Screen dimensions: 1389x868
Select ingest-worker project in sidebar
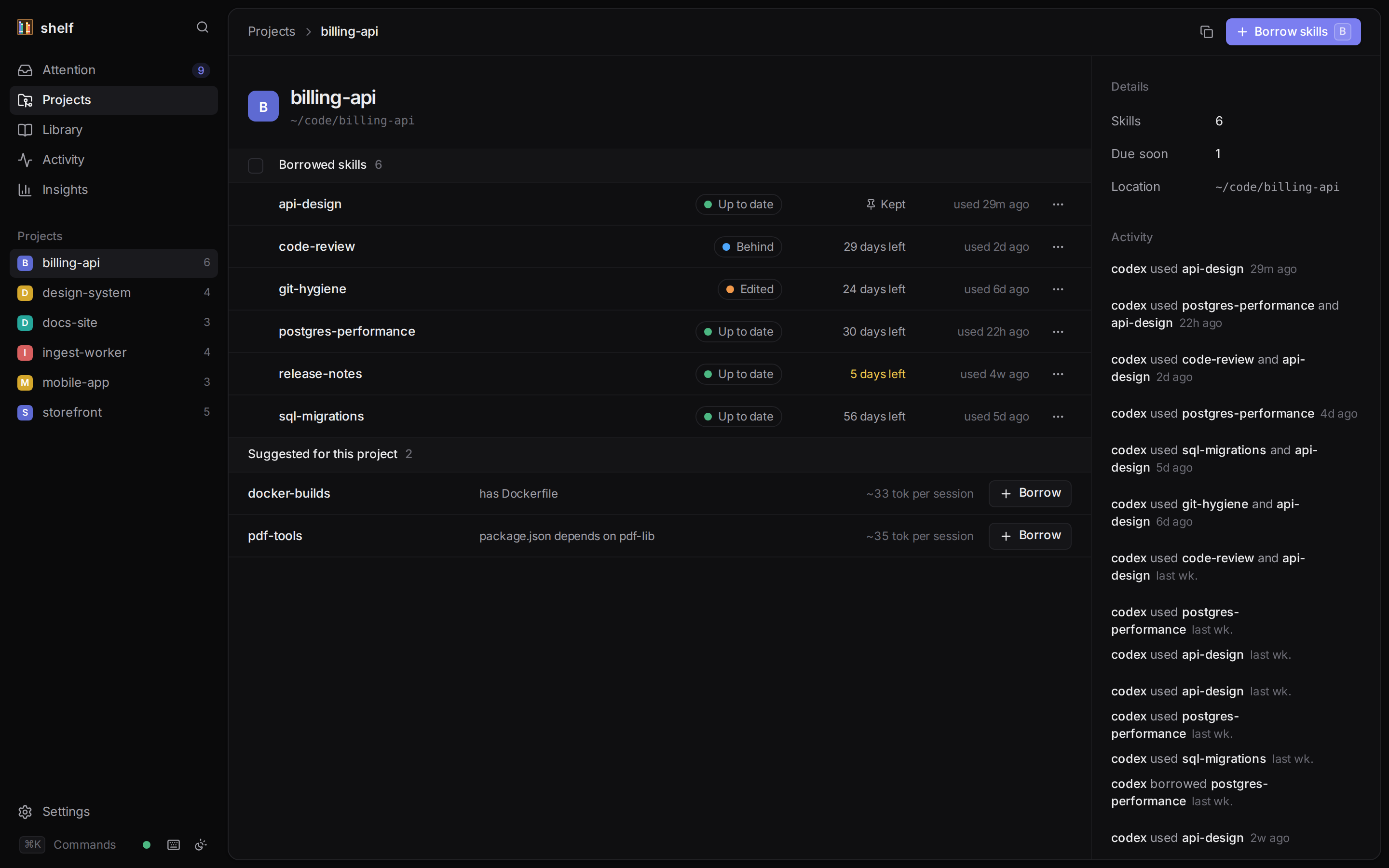pos(114,353)
